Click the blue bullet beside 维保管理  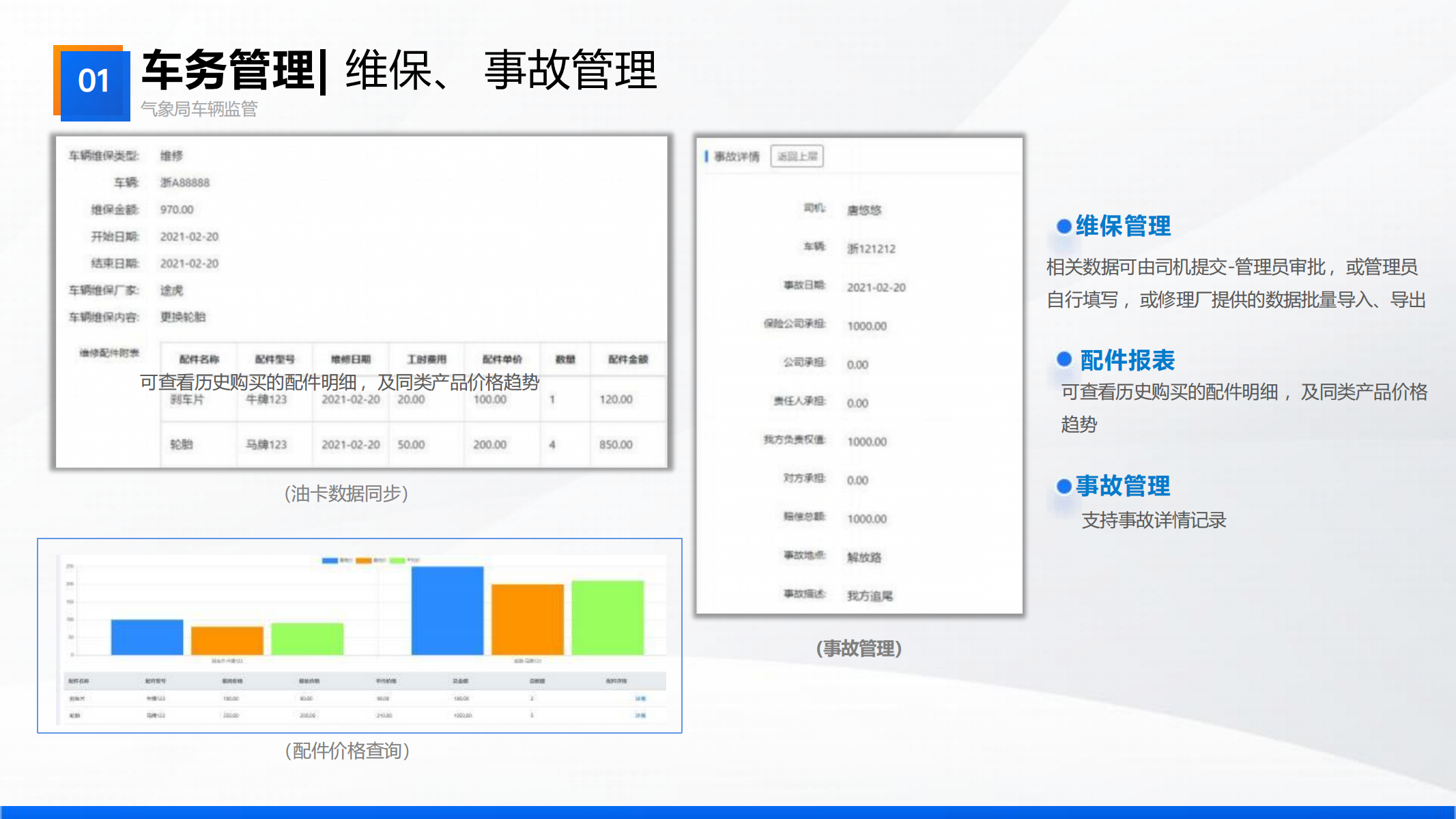coord(1064,227)
